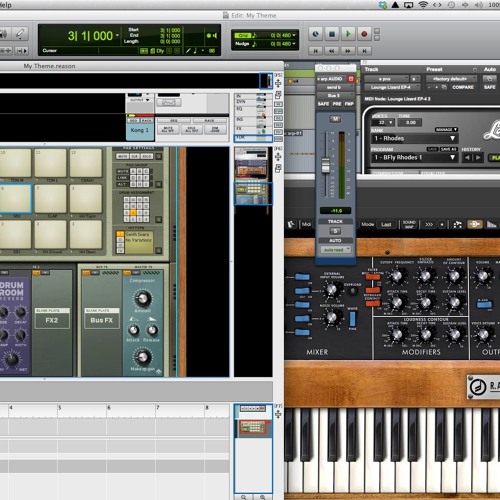
Task: Open the 'auto read' automation mode dropdown
Action: (335, 249)
